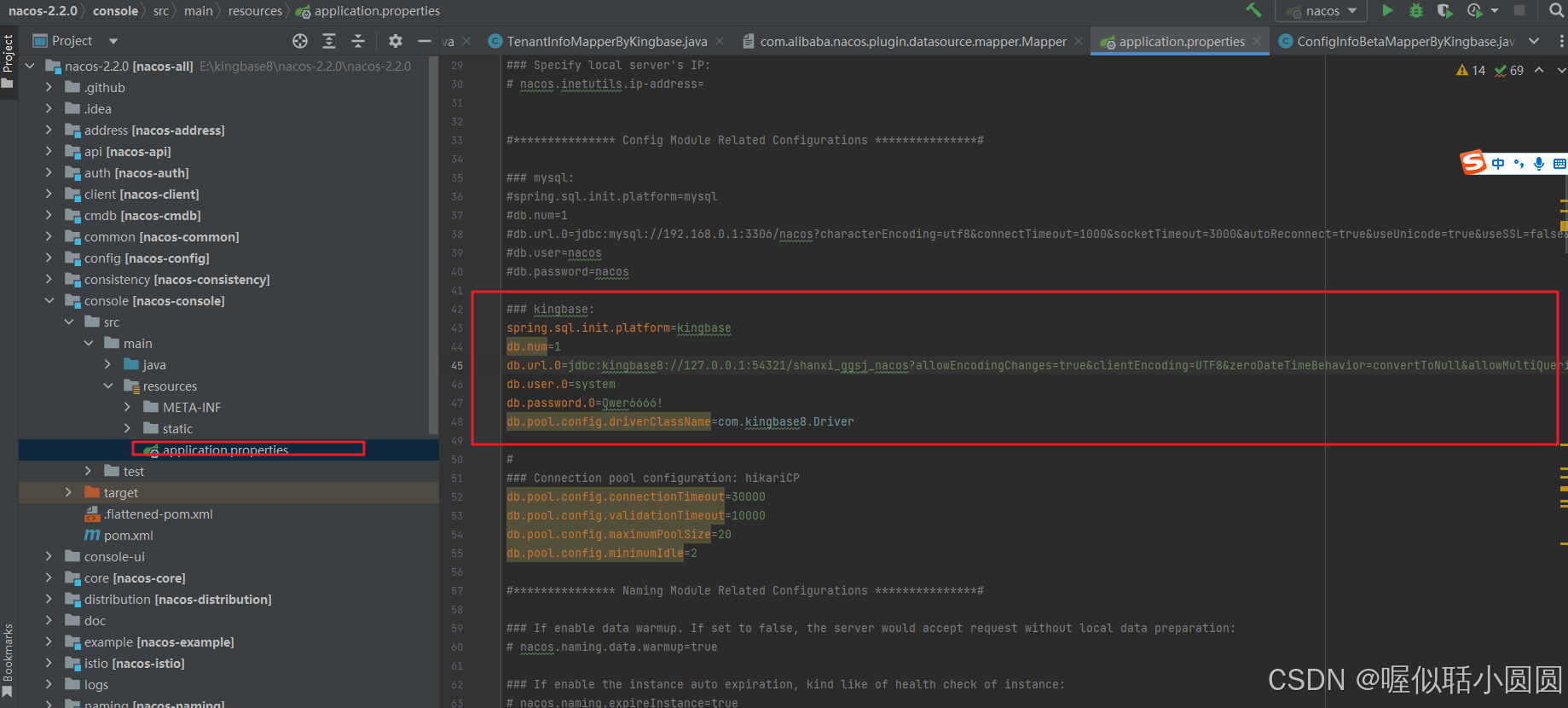Run the nacos configuration
This screenshot has width=1568, height=708.
point(1388,10)
